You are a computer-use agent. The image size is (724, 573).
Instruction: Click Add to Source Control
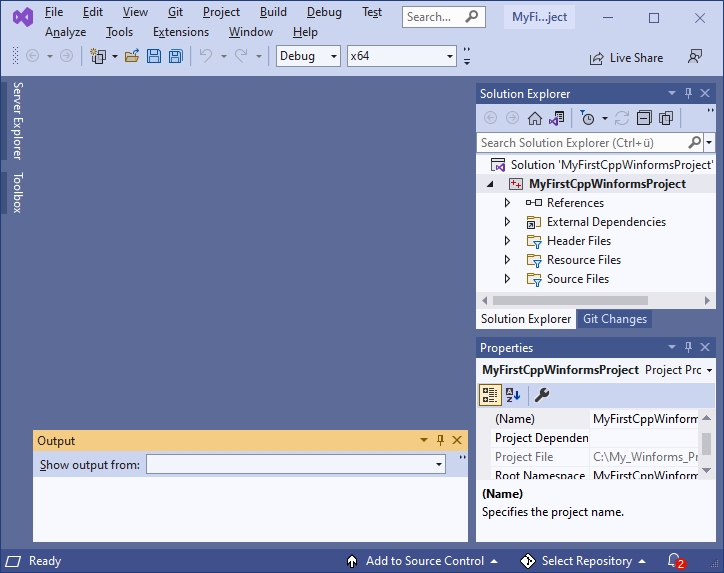[422, 561]
